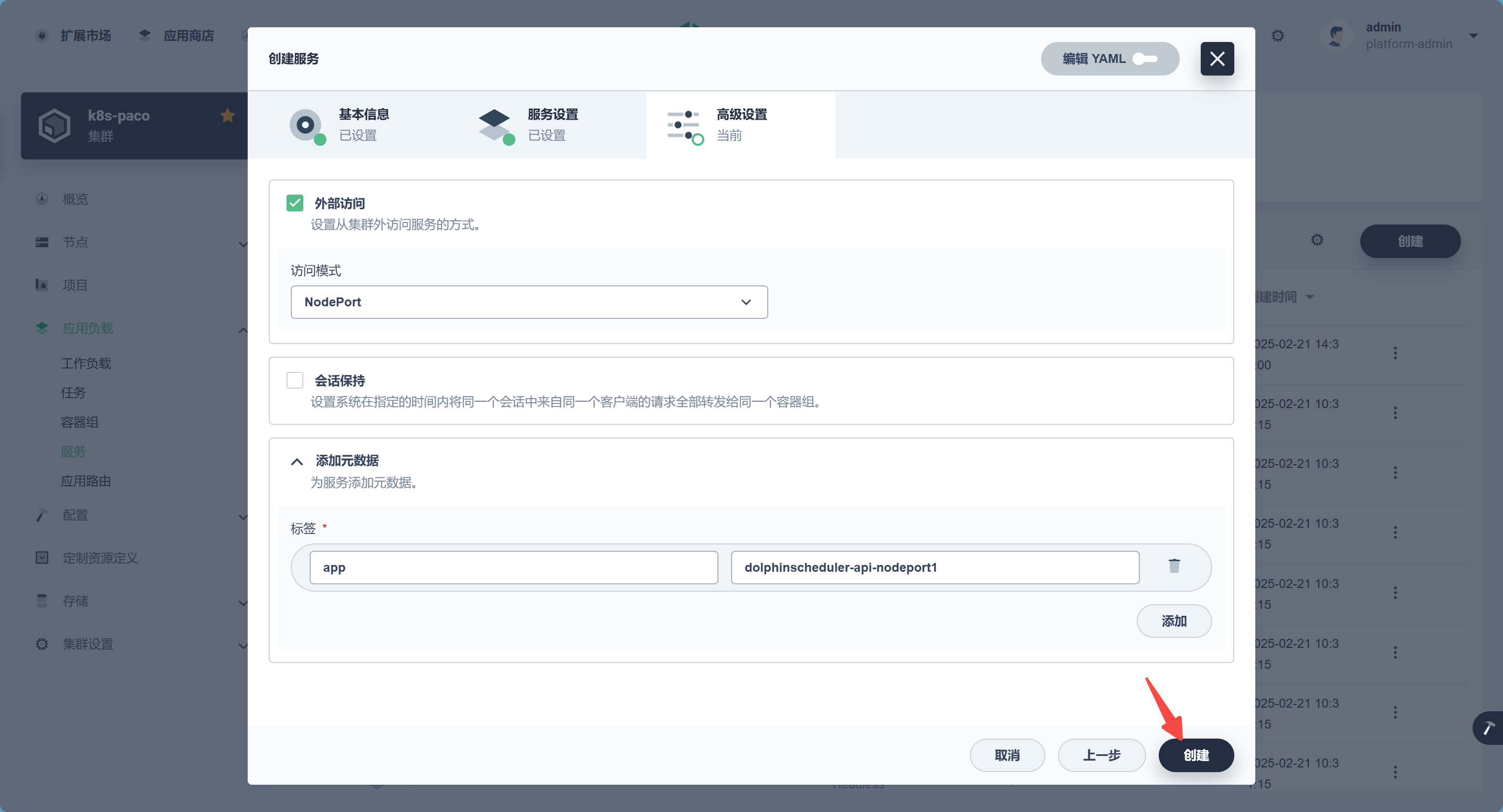The width and height of the screenshot is (1503, 812).
Task: Enable the 会话保持 checkbox
Action: (295, 380)
